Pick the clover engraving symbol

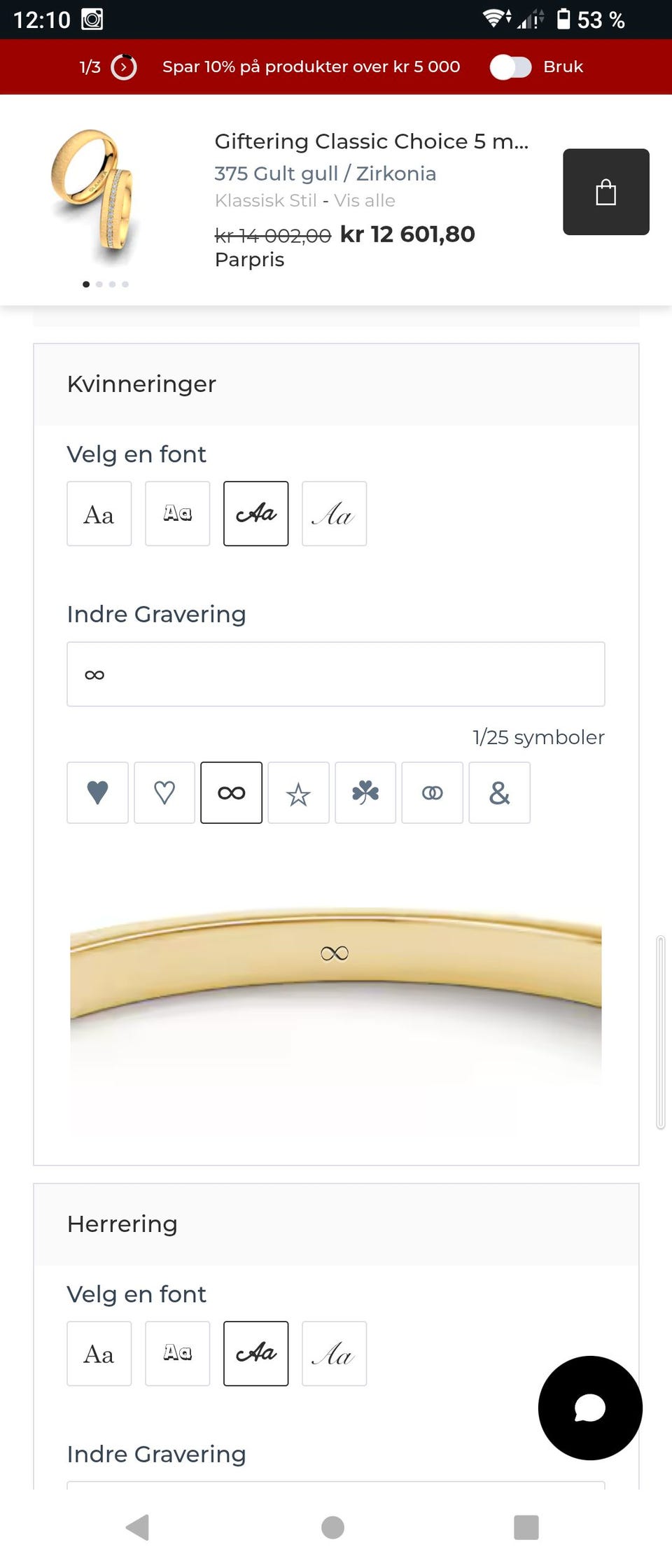point(365,793)
